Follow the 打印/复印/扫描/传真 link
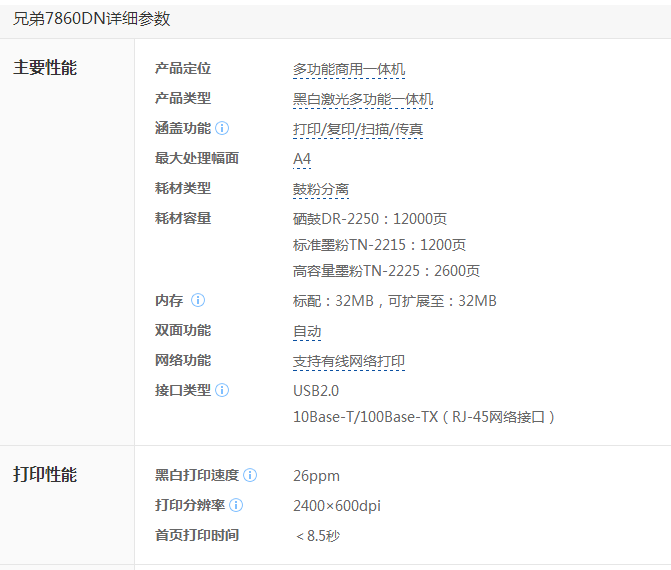The width and height of the screenshot is (671, 570). 358,129
